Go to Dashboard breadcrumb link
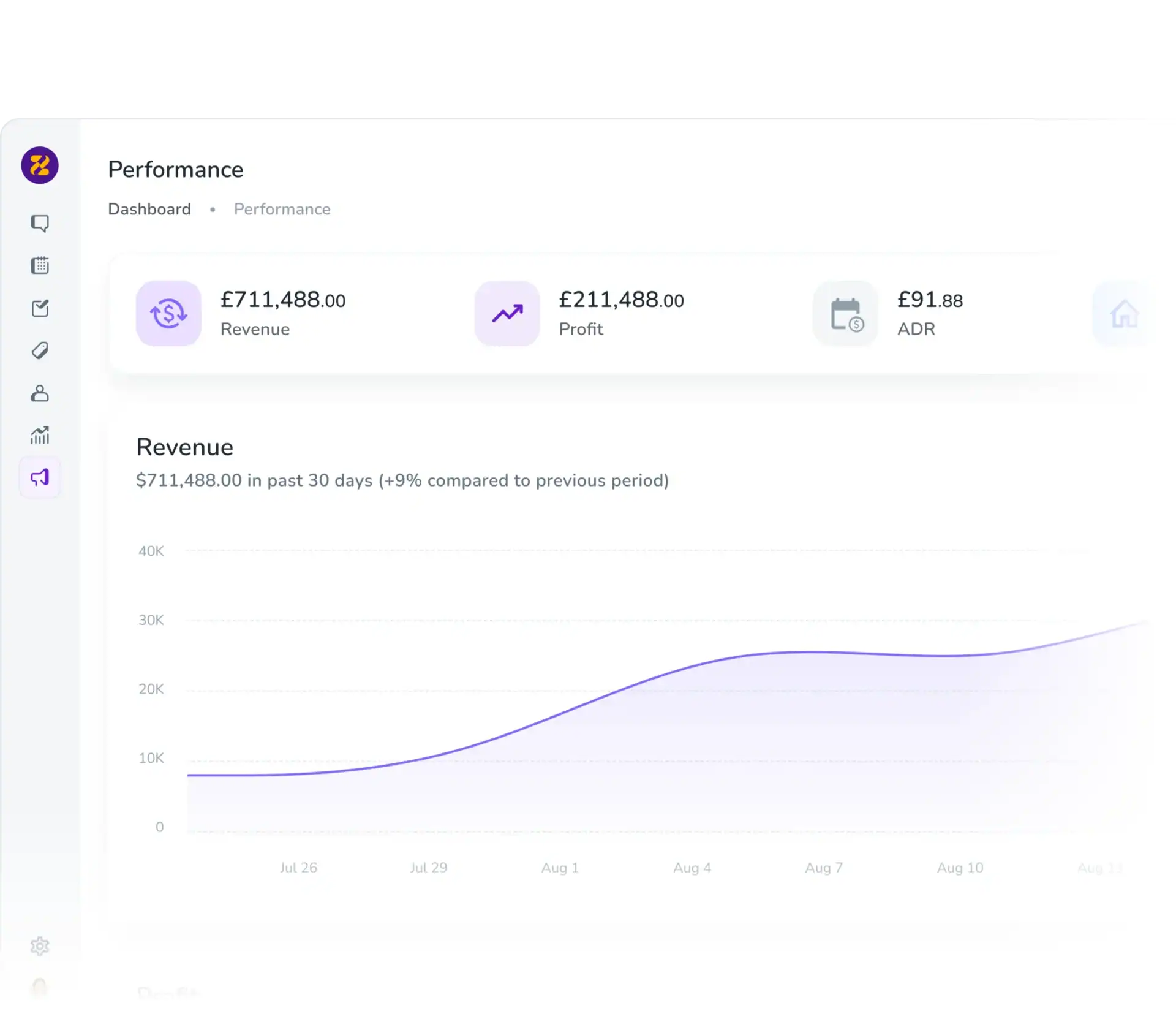Image resolution: width=1176 pixels, height=1019 pixels. pyautogui.click(x=149, y=210)
